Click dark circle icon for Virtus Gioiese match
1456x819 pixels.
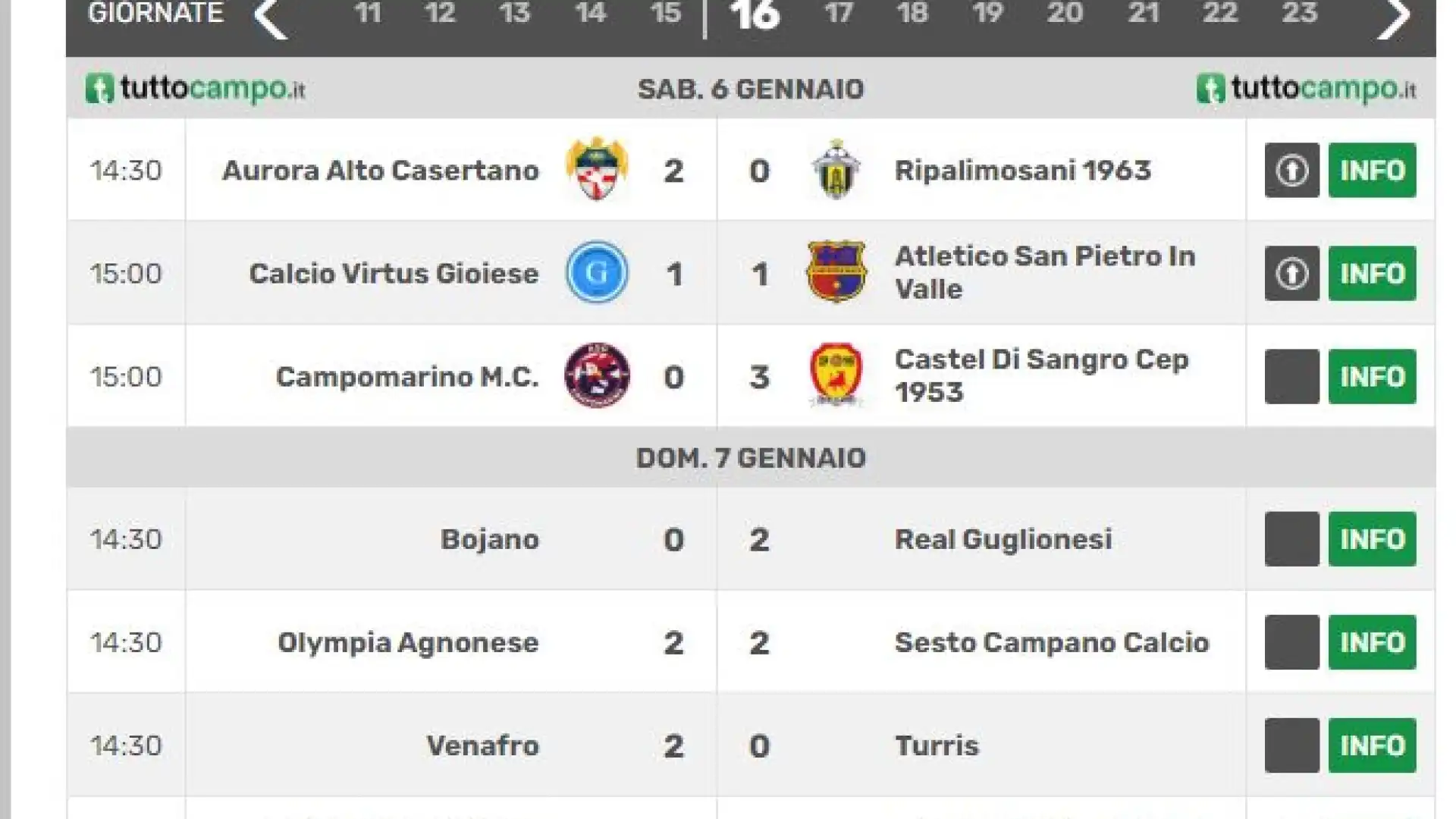(1292, 273)
